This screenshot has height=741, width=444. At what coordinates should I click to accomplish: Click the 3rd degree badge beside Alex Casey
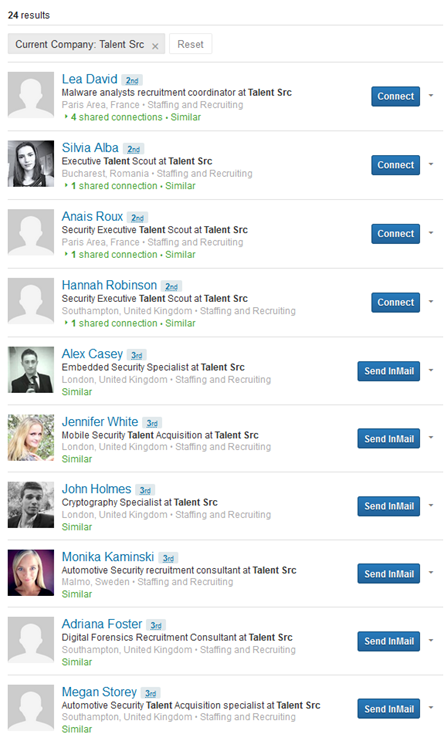137,355
